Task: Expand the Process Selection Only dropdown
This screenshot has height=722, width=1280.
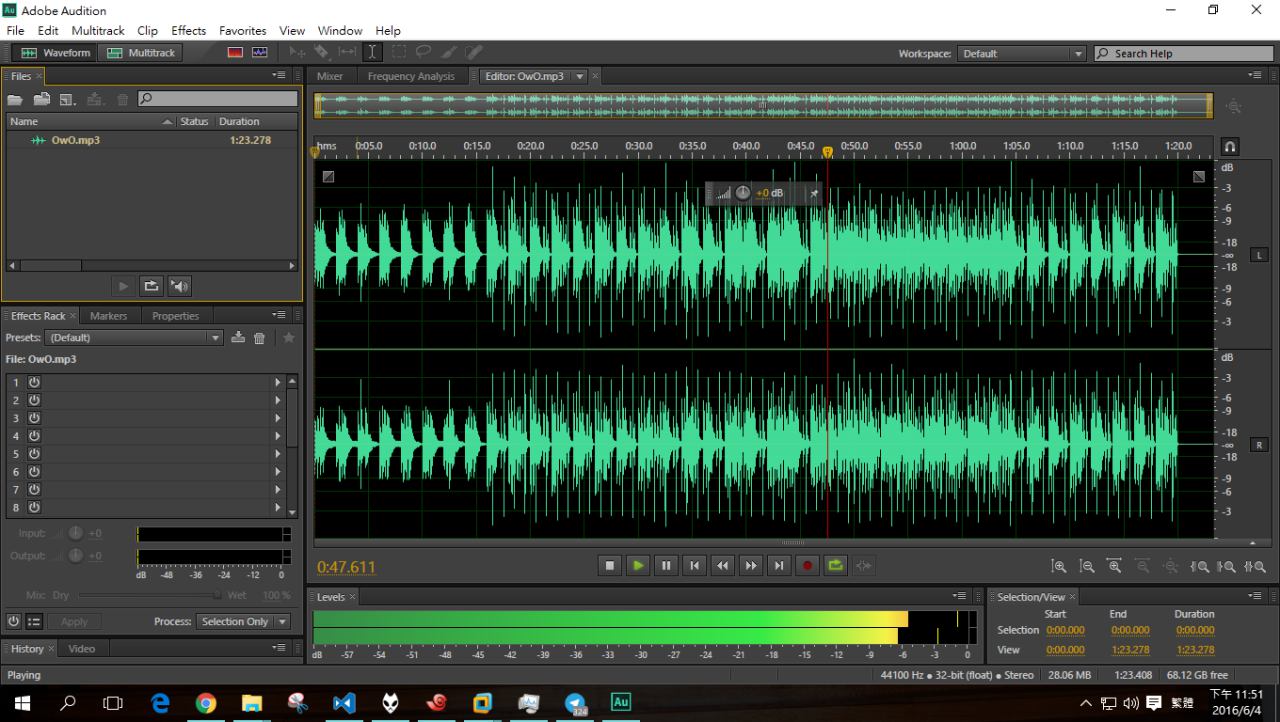Action: click(x=282, y=621)
